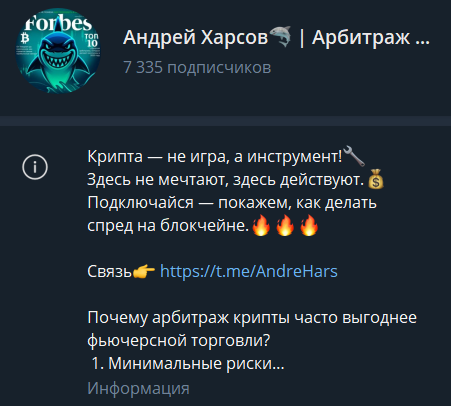Viewport: 451px width, 406px height.
Task: Click the channel title Андрей Харсов
Action: click(195, 37)
